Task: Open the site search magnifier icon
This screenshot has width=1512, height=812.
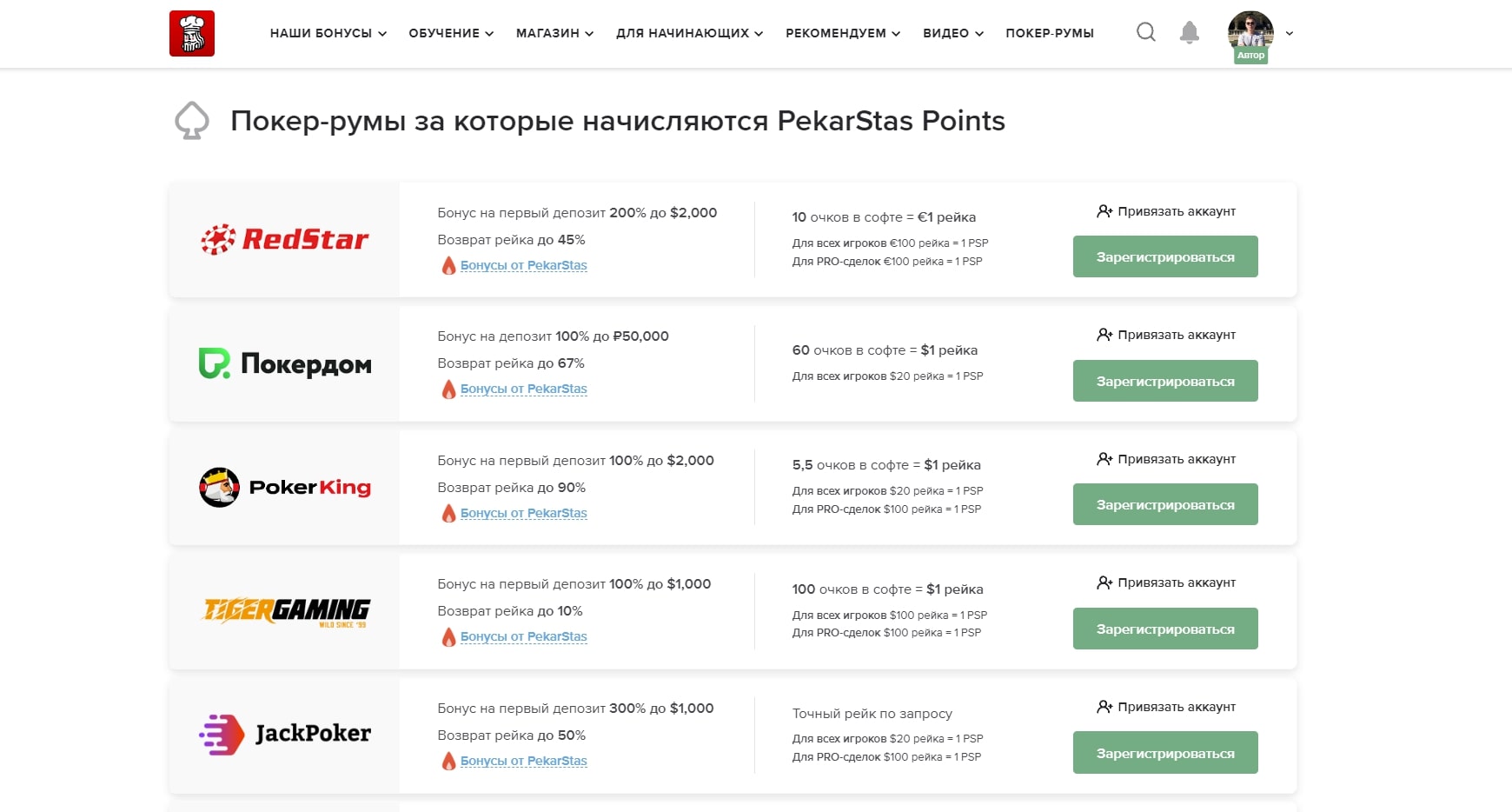Action: [1146, 32]
